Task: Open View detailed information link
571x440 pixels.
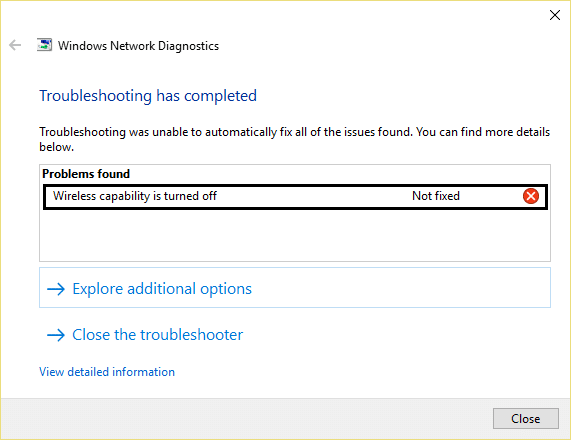Action: 107,372
